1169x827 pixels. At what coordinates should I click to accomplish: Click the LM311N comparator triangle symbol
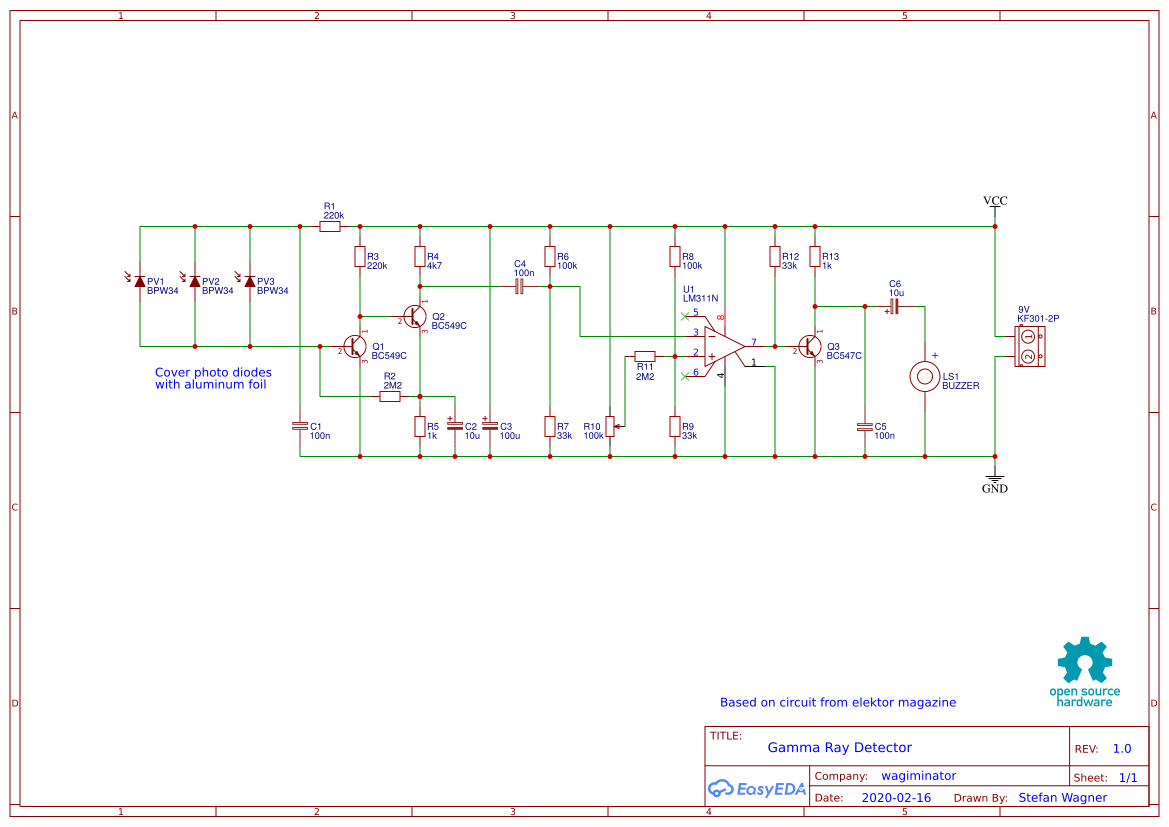pos(724,347)
